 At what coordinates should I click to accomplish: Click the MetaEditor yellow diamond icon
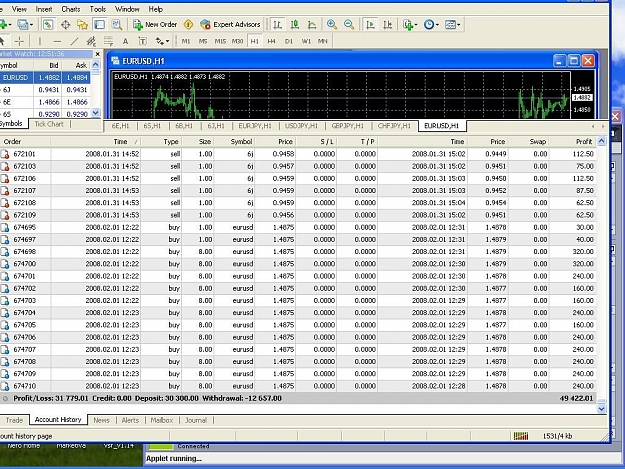pyautogui.click(x=188, y=25)
